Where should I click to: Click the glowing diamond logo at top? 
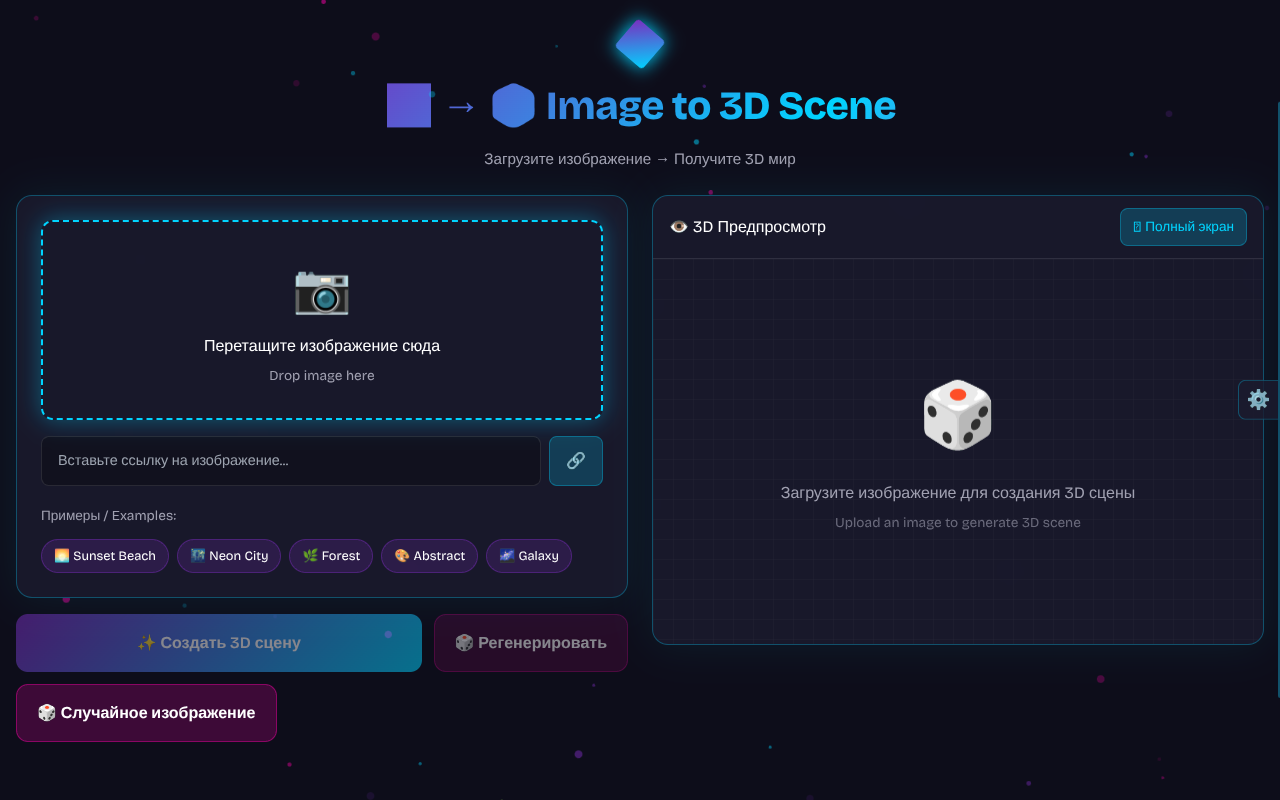(640, 44)
